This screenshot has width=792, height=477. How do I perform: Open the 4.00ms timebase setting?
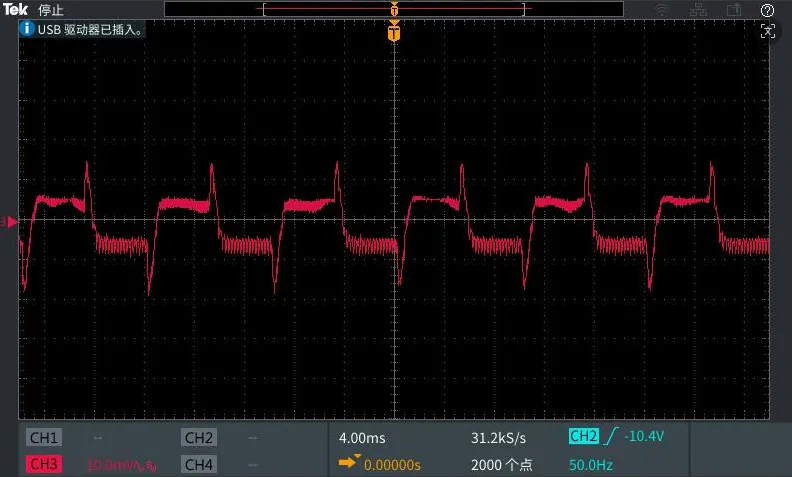click(362, 438)
